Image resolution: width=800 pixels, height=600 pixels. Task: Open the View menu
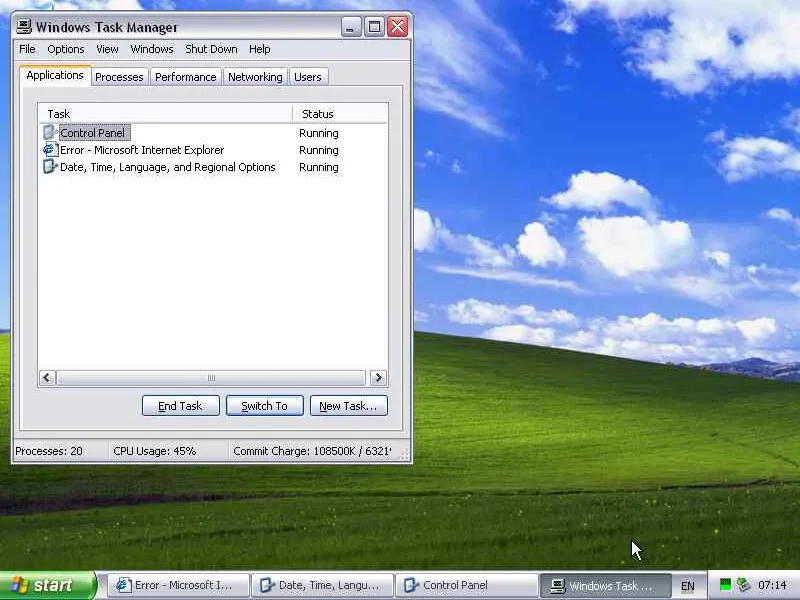coord(107,49)
